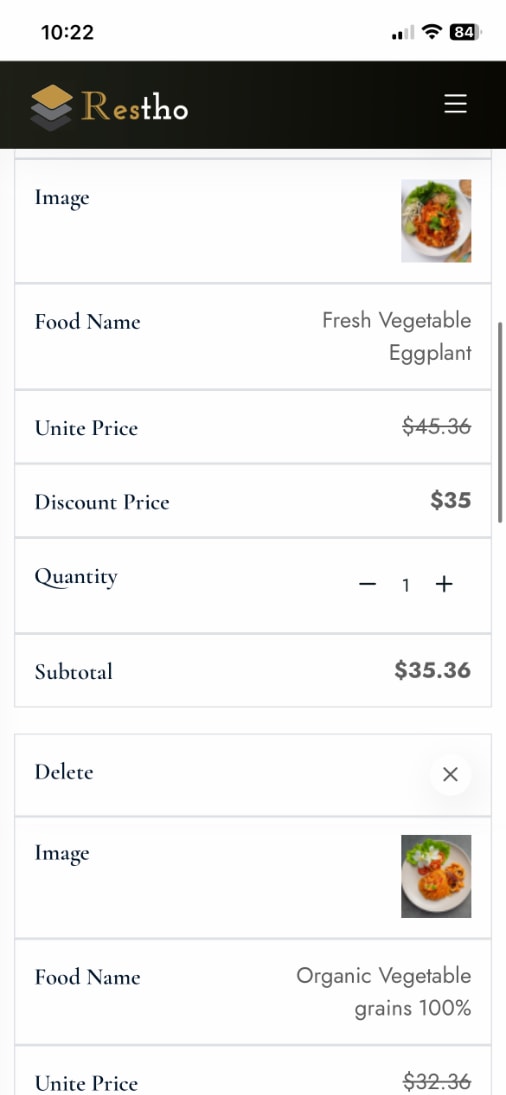Viewport: 506px width, 1095px height.
Task: Click the Delete row label
Action: 64,772
